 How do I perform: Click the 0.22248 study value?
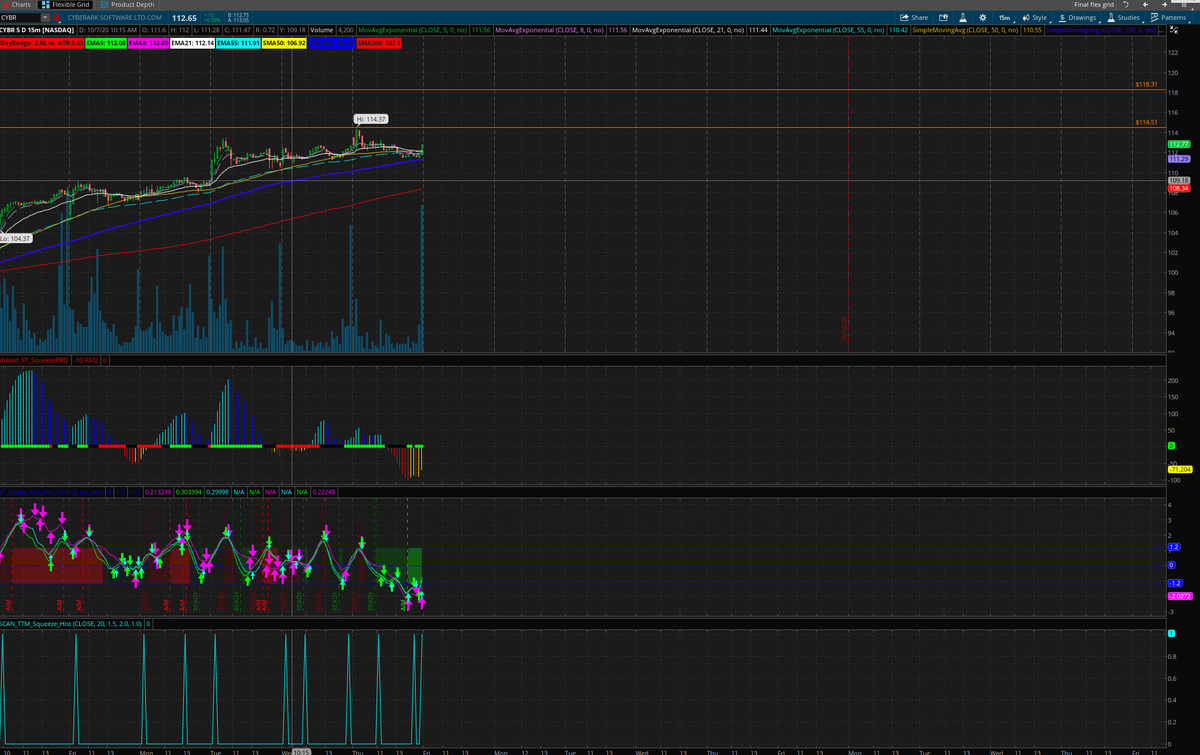[x=325, y=492]
